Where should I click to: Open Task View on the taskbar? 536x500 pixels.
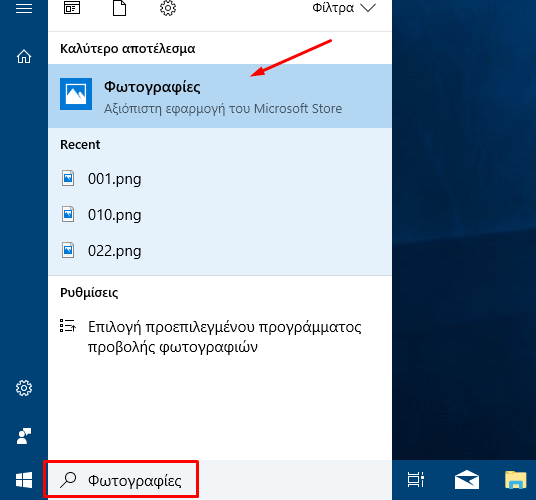click(x=416, y=479)
